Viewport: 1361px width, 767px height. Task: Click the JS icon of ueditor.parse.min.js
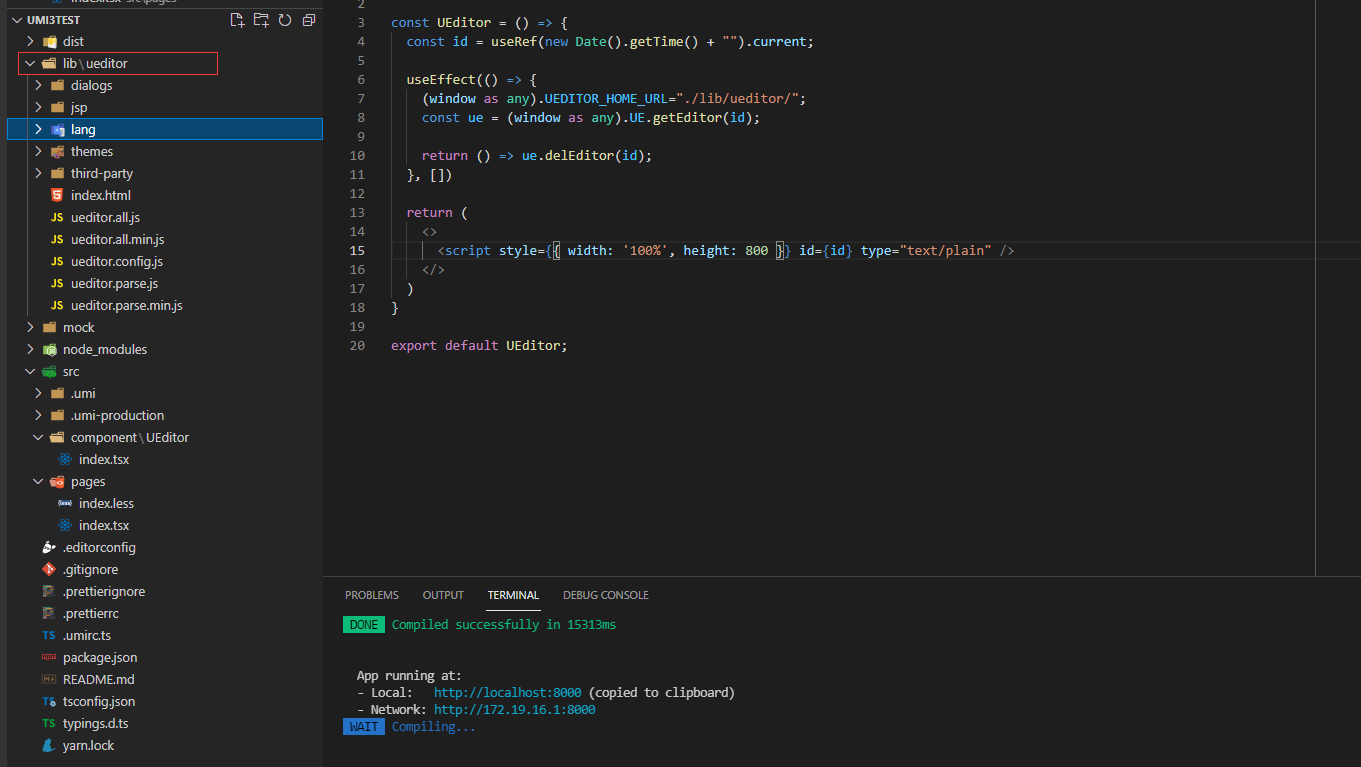click(x=57, y=305)
